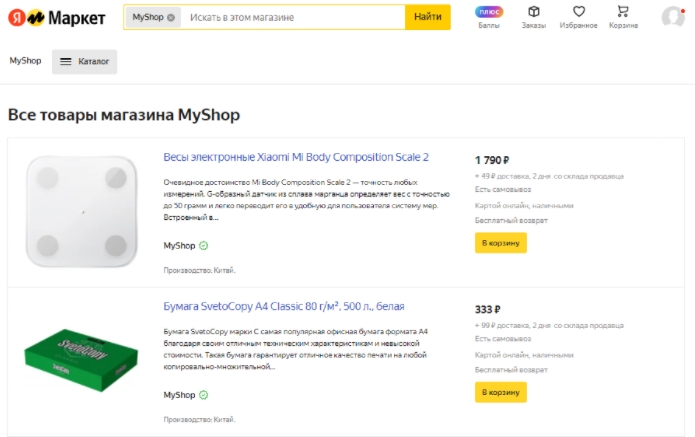Click the 1 790 ₽ price
This screenshot has width=695, height=437.
click(x=492, y=160)
